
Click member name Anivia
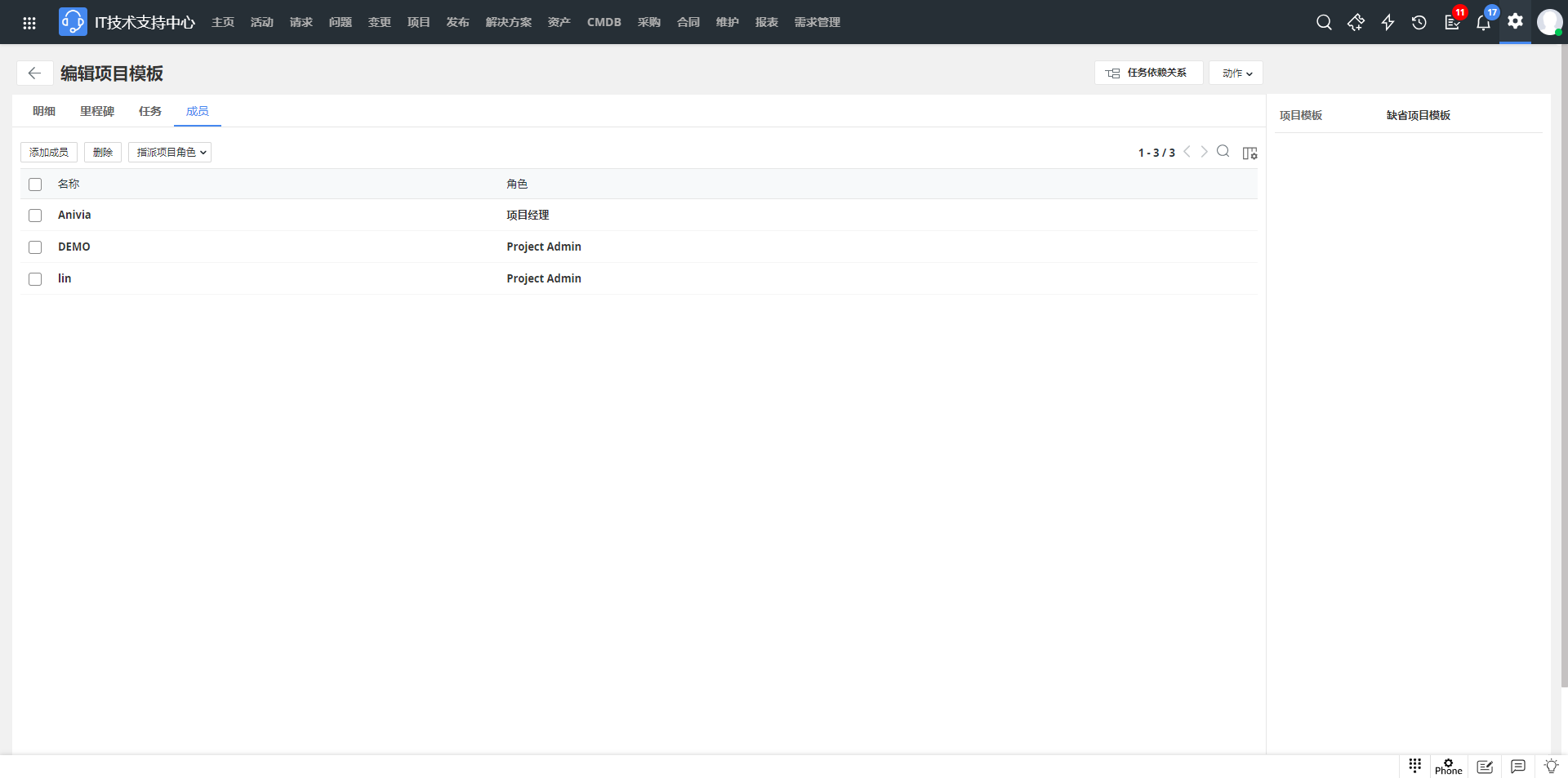(x=74, y=215)
